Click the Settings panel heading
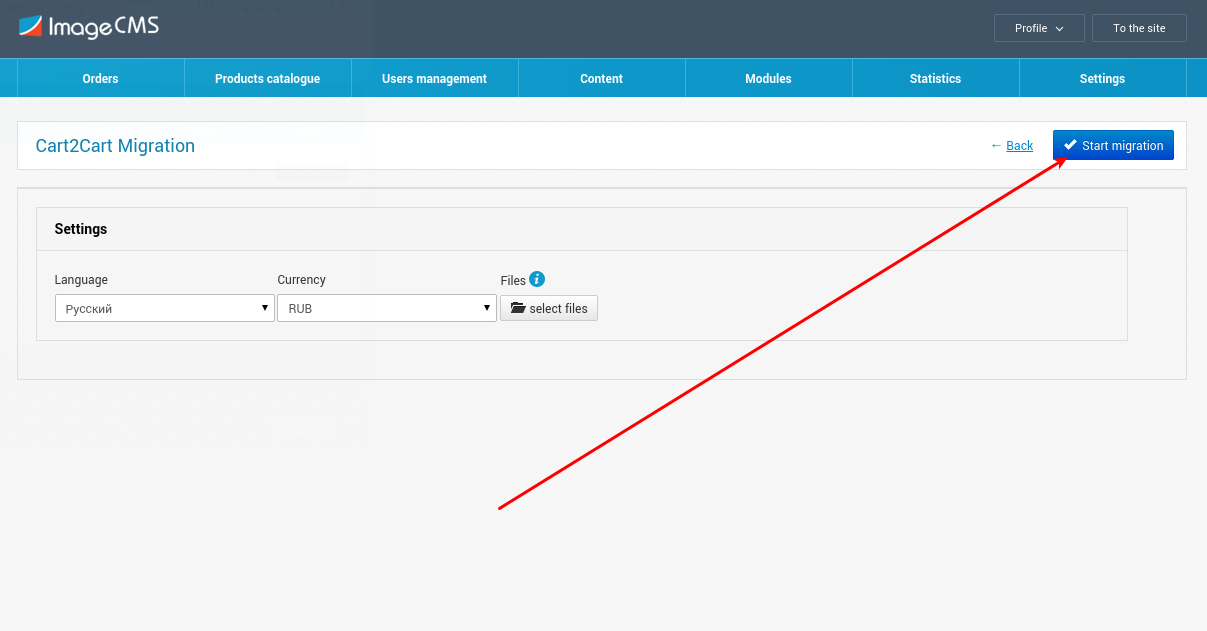 [81, 229]
